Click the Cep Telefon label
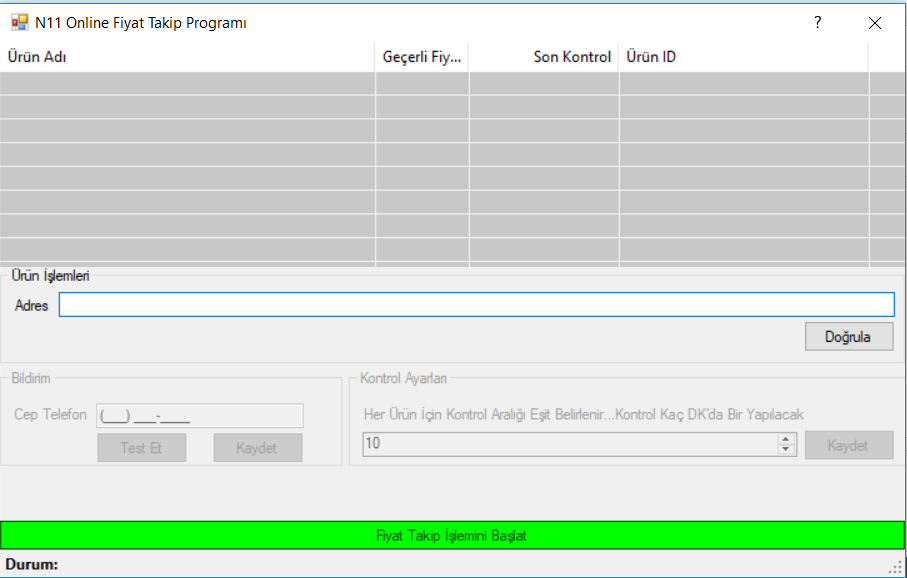907x578 pixels. [50, 414]
